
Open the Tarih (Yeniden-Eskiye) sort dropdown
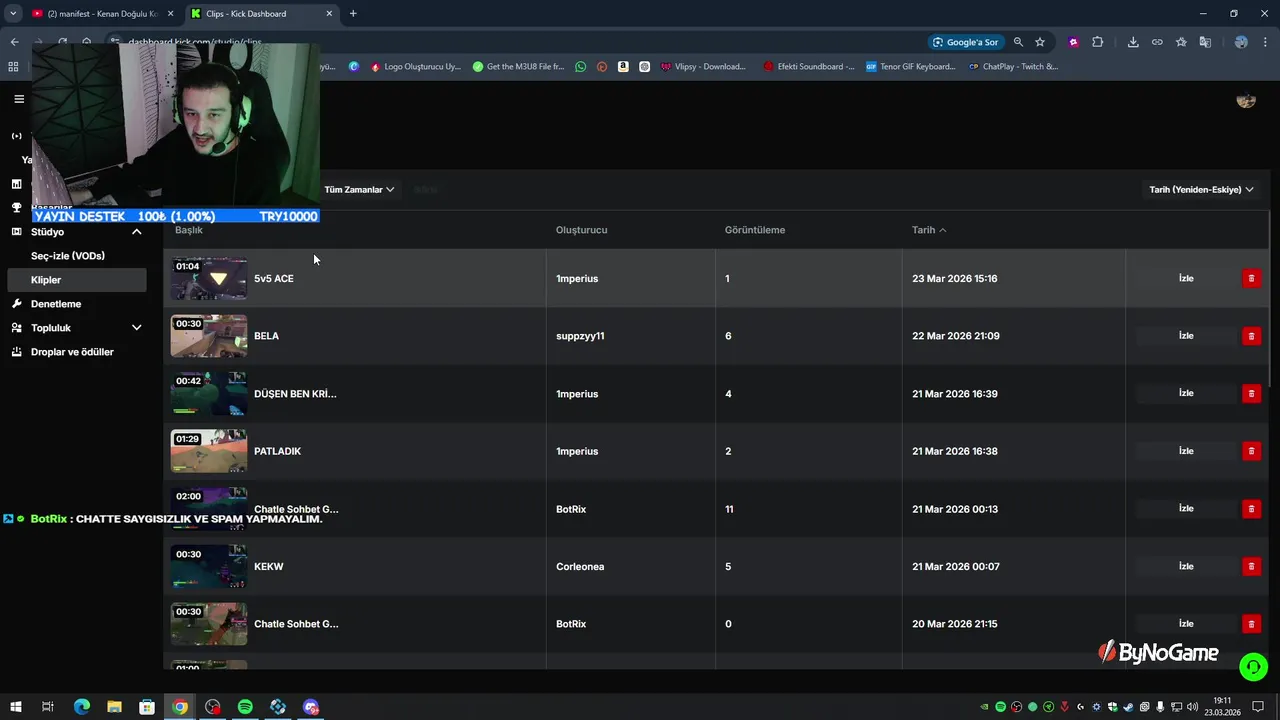1201,189
